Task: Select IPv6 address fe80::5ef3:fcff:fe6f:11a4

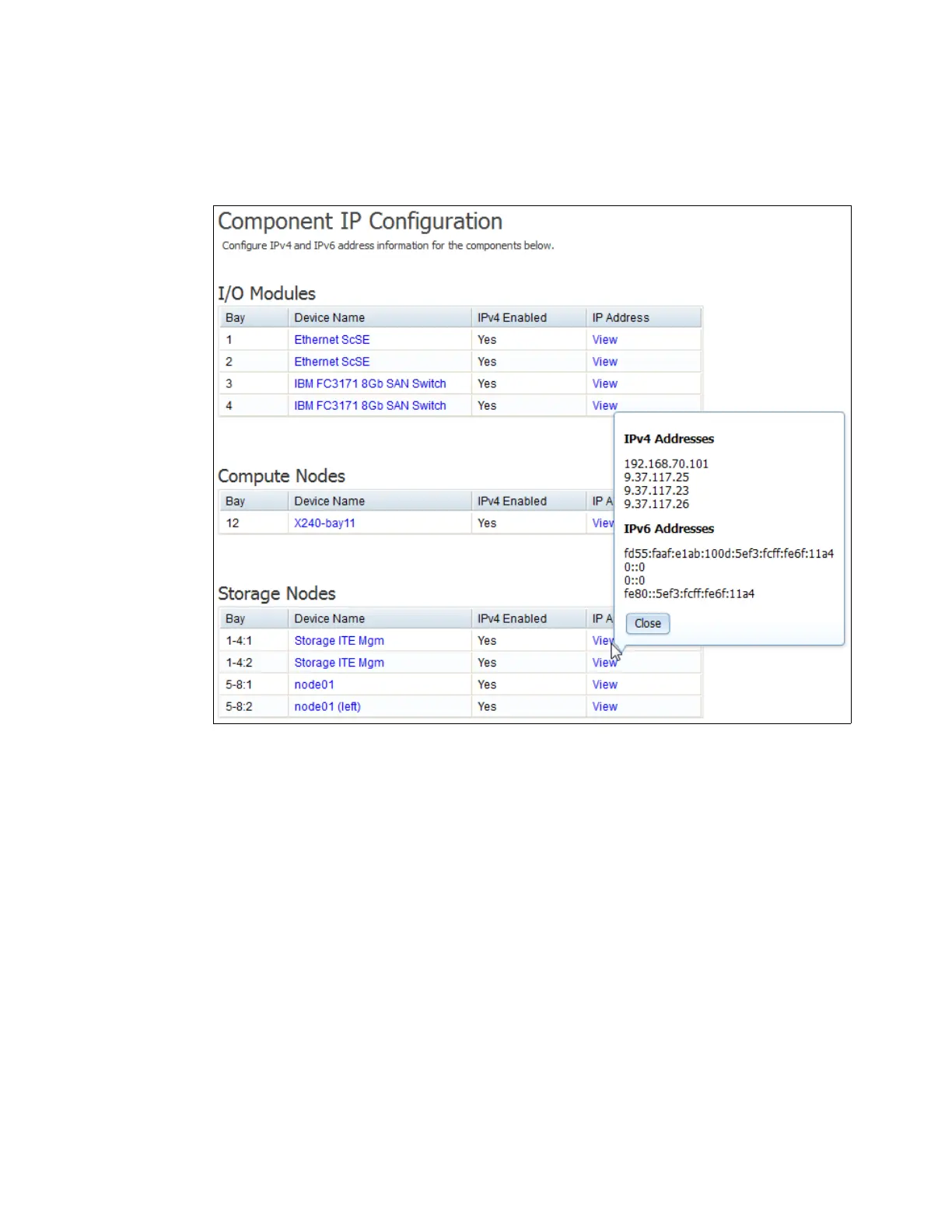Action: pyautogui.click(x=689, y=593)
